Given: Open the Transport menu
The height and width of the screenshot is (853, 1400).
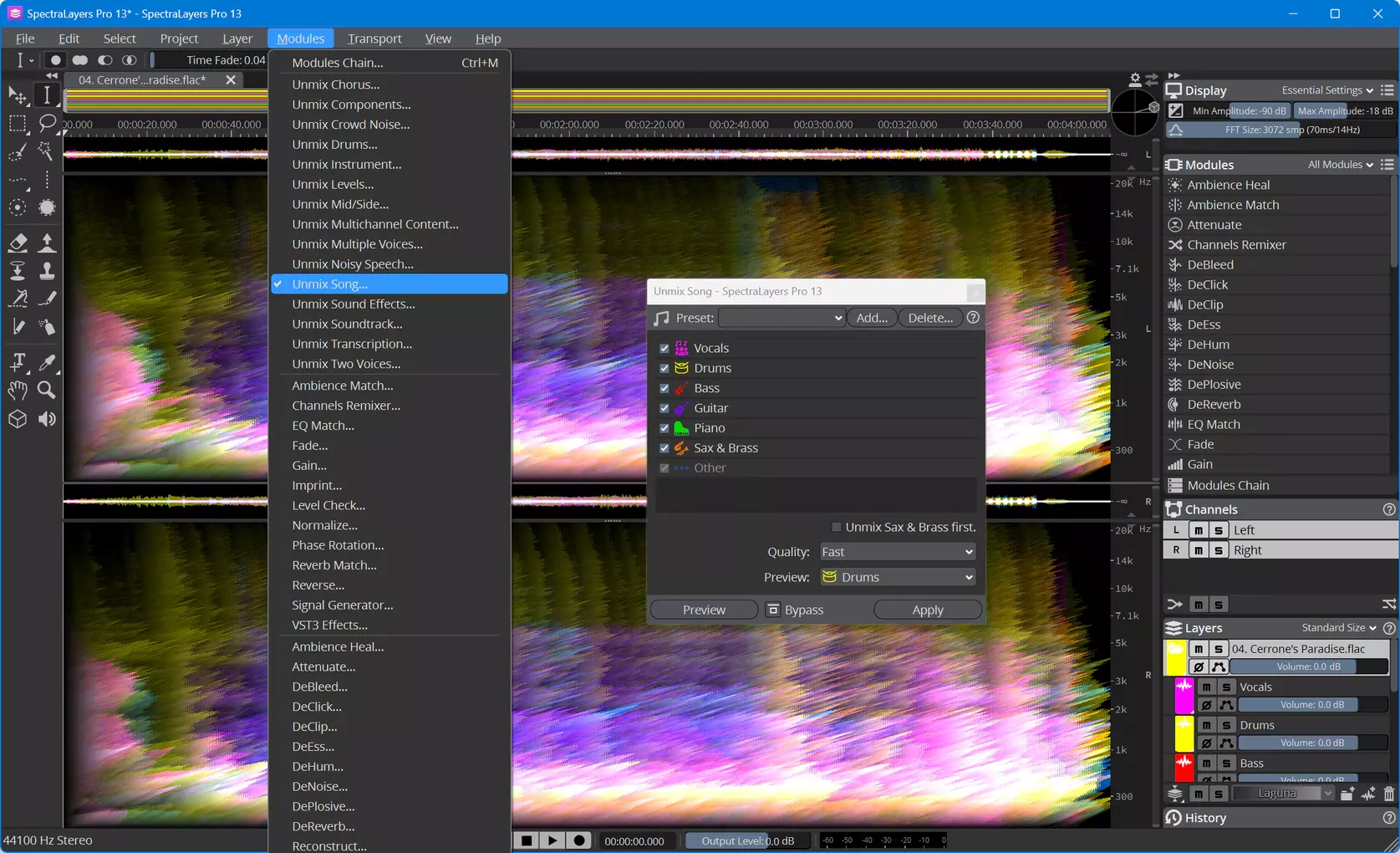Looking at the screenshot, I should coord(374,38).
